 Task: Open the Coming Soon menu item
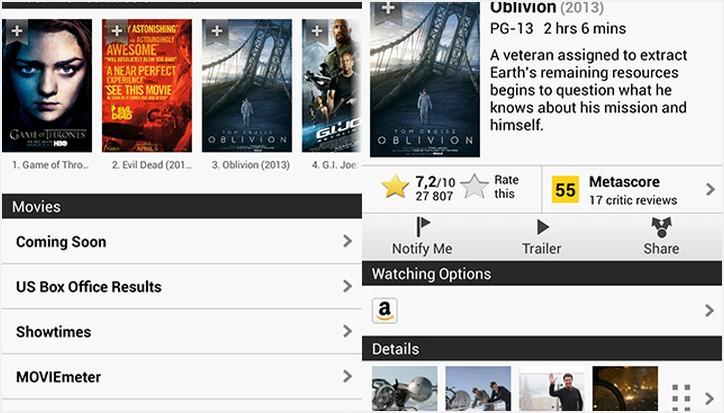[182, 241]
